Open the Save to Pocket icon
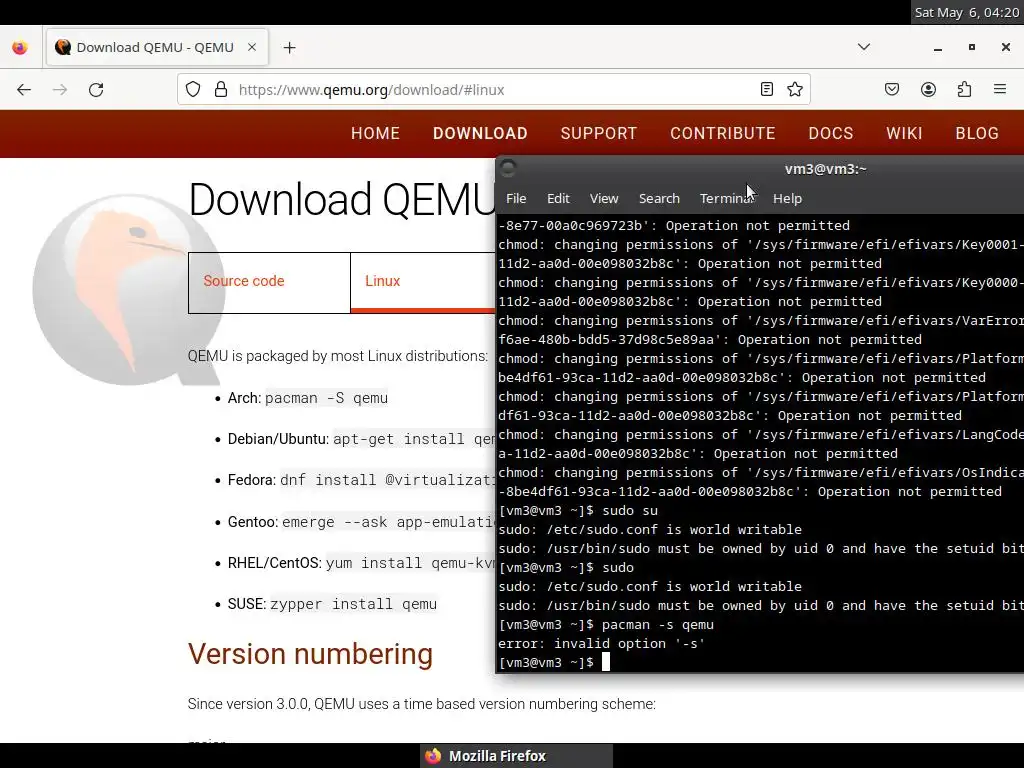The height and width of the screenshot is (768, 1024). tap(892, 89)
